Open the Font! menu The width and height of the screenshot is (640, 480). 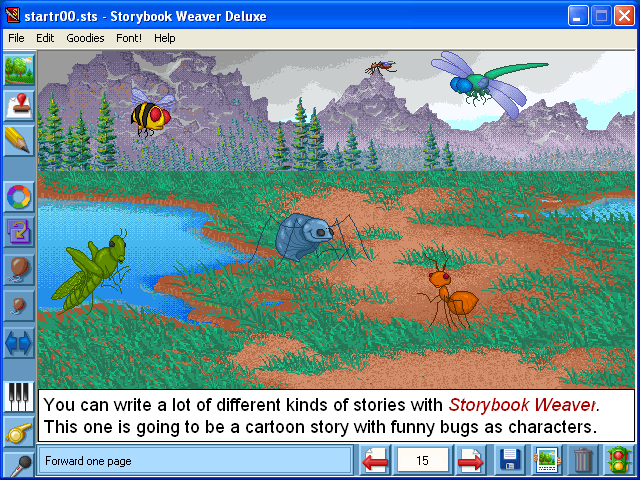click(129, 38)
